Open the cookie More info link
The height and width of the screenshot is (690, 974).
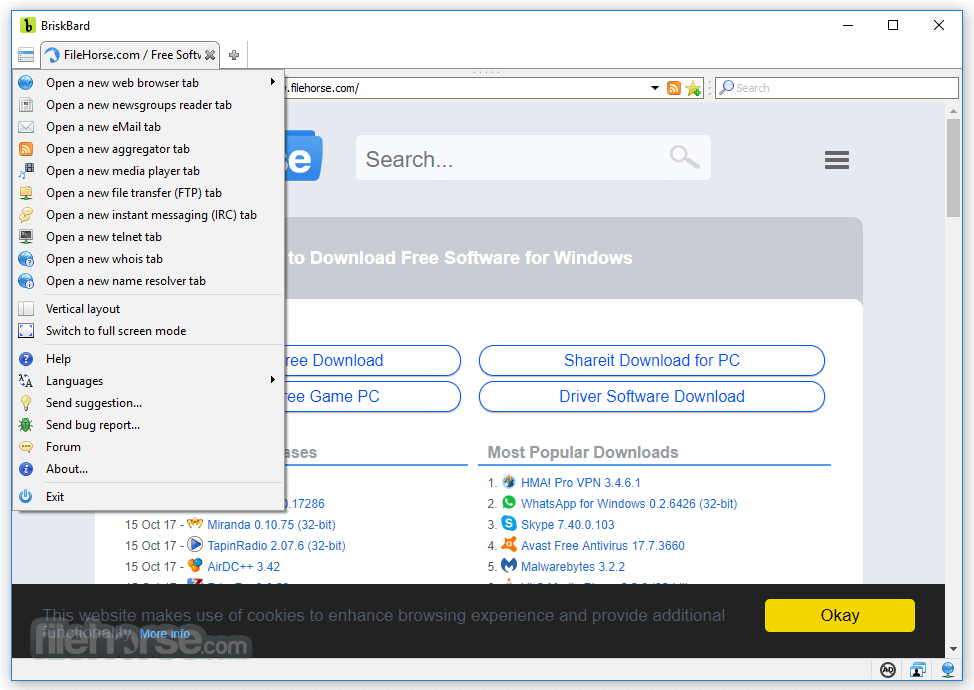[x=165, y=634]
